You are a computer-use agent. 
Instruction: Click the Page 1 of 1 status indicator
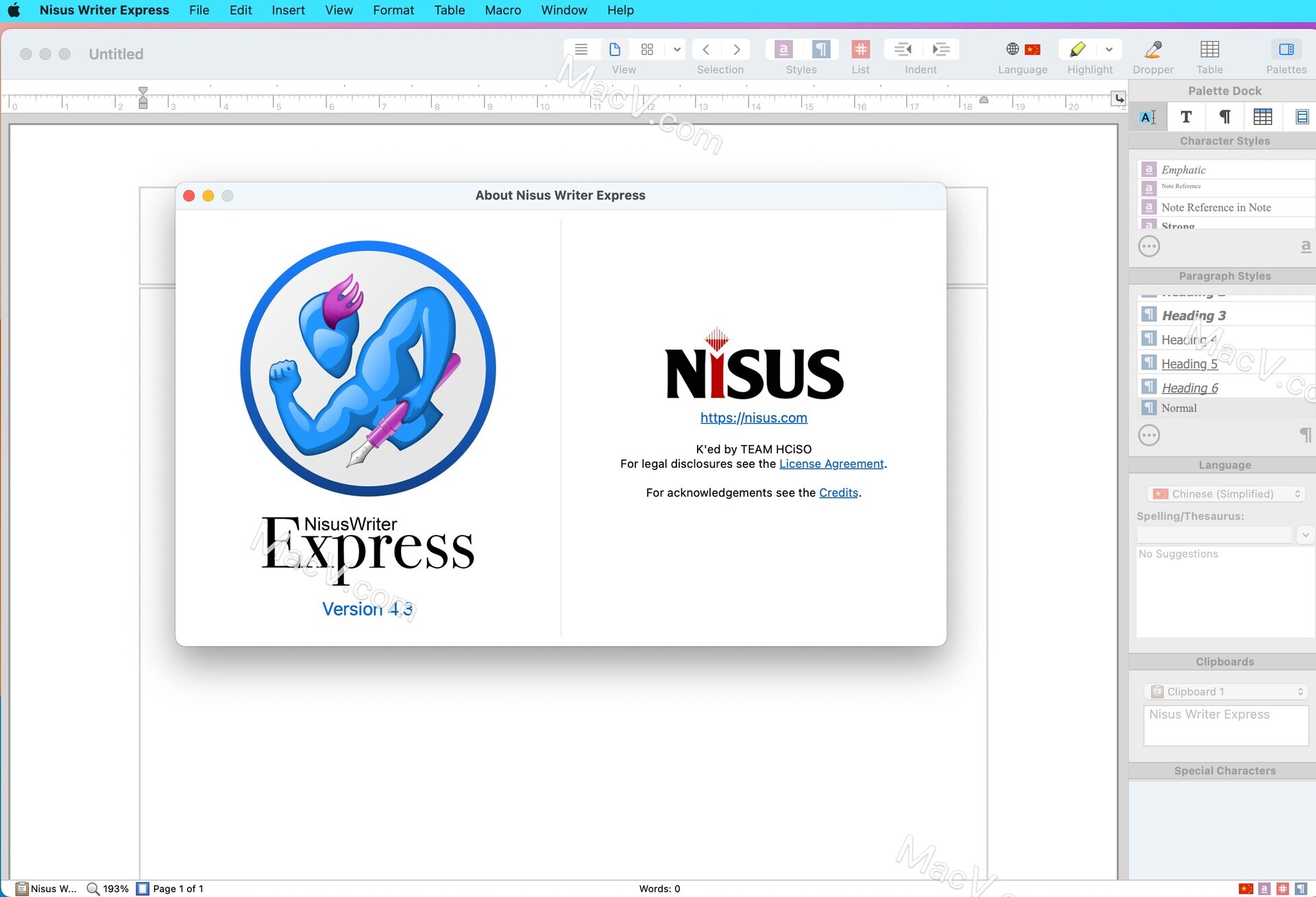tap(170, 889)
